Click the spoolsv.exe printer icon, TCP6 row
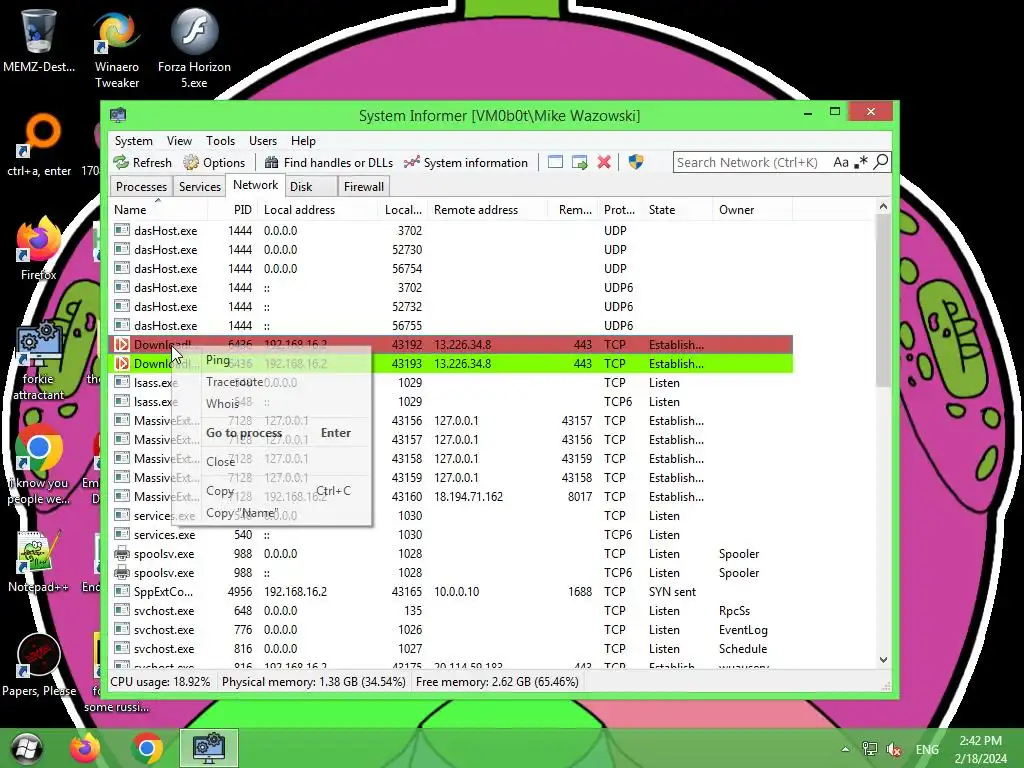1024x768 pixels. click(121, 573)
